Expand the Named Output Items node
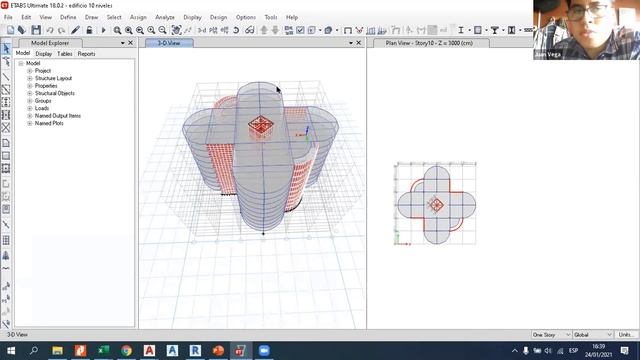This screenshot has height=360, width=640. click(x=30, y=116)
